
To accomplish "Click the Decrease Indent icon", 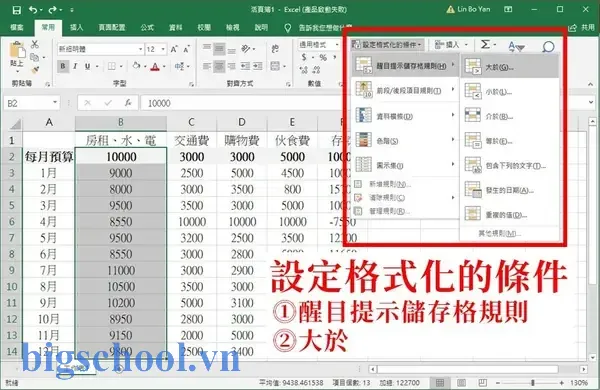I will click(245, 66).
